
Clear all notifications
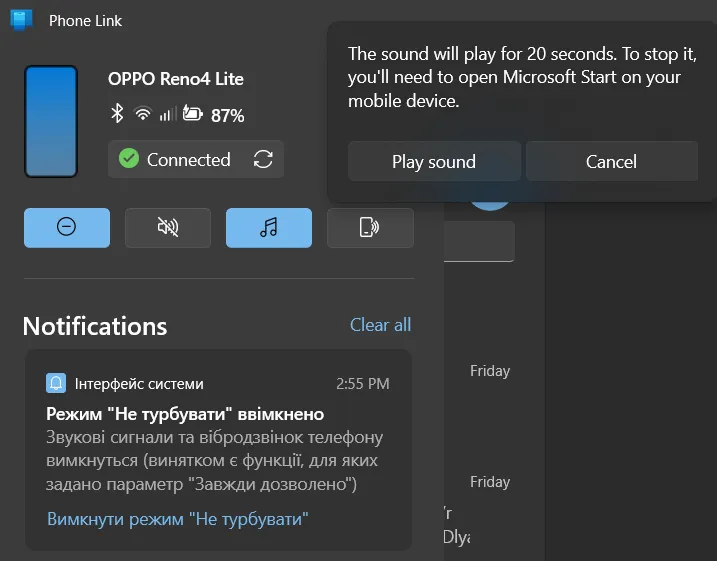(380, 325)
